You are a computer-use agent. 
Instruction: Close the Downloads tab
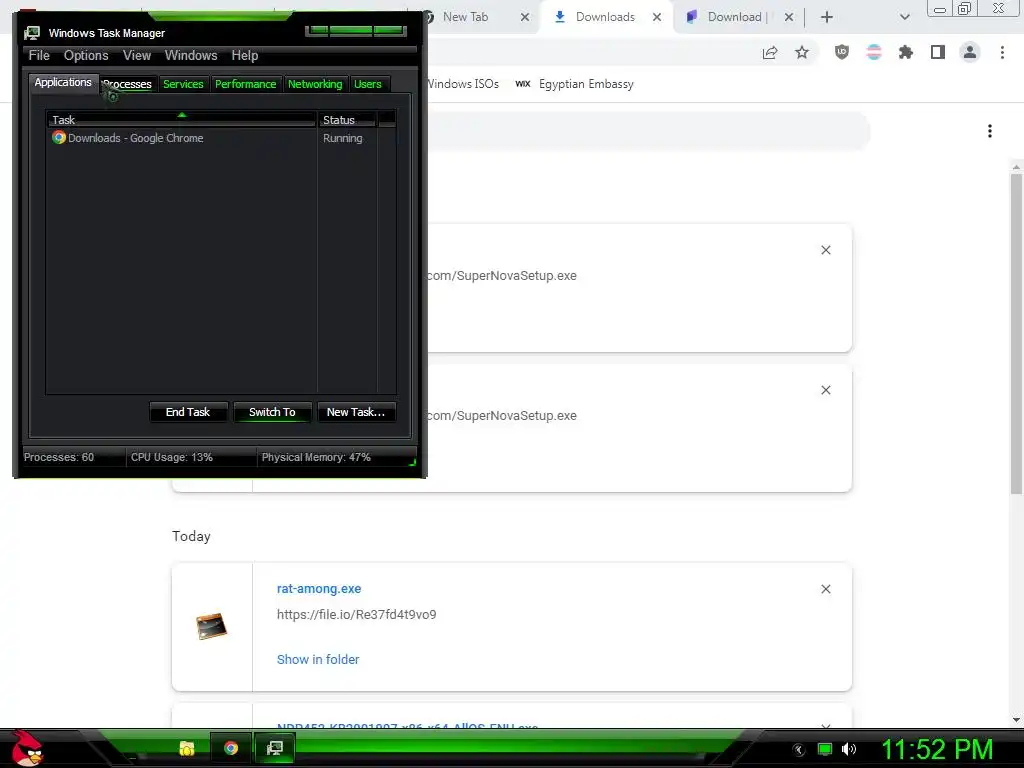657,18
